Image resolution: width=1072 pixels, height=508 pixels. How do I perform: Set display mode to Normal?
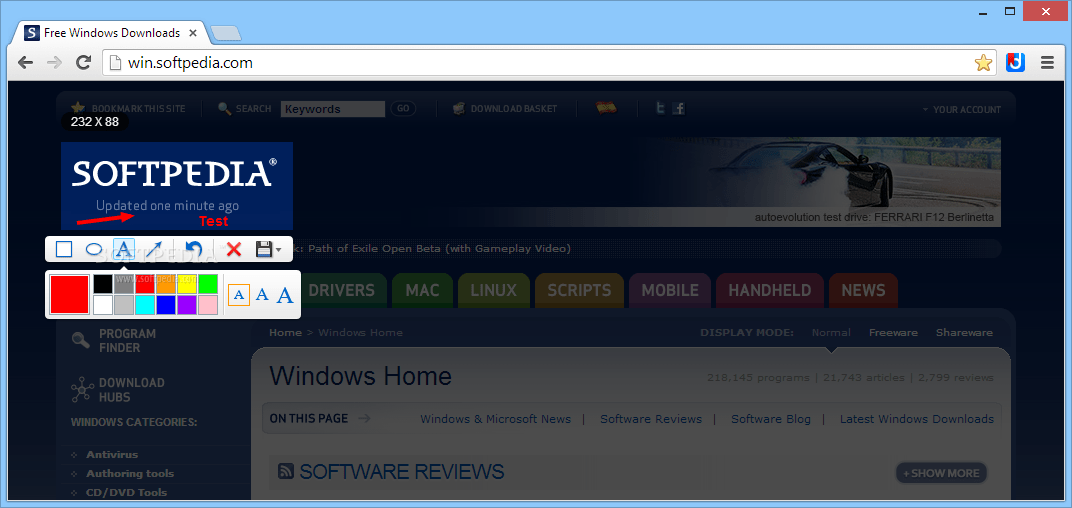(x=831, y=333)
